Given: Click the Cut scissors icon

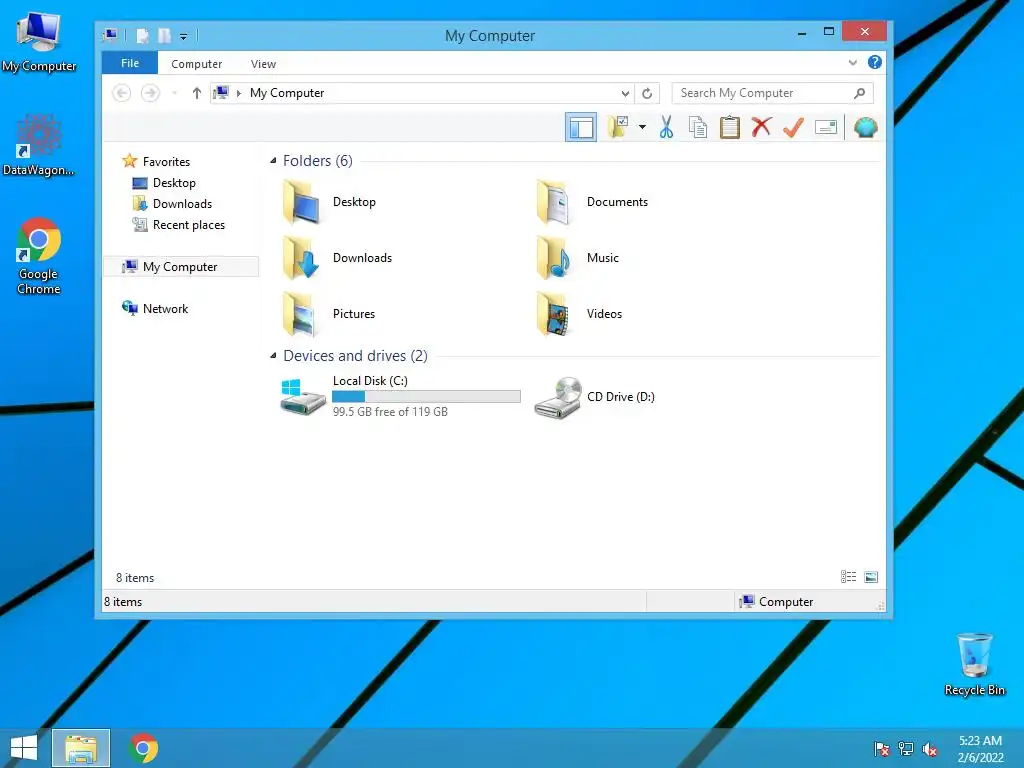Looking at the screenshot, I should 666,127.
